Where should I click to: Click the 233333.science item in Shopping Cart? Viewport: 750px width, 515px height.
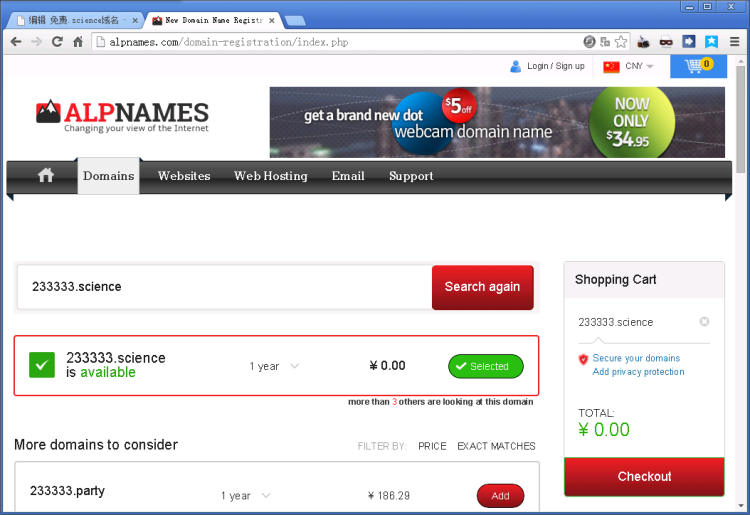(x=616, y=322)
